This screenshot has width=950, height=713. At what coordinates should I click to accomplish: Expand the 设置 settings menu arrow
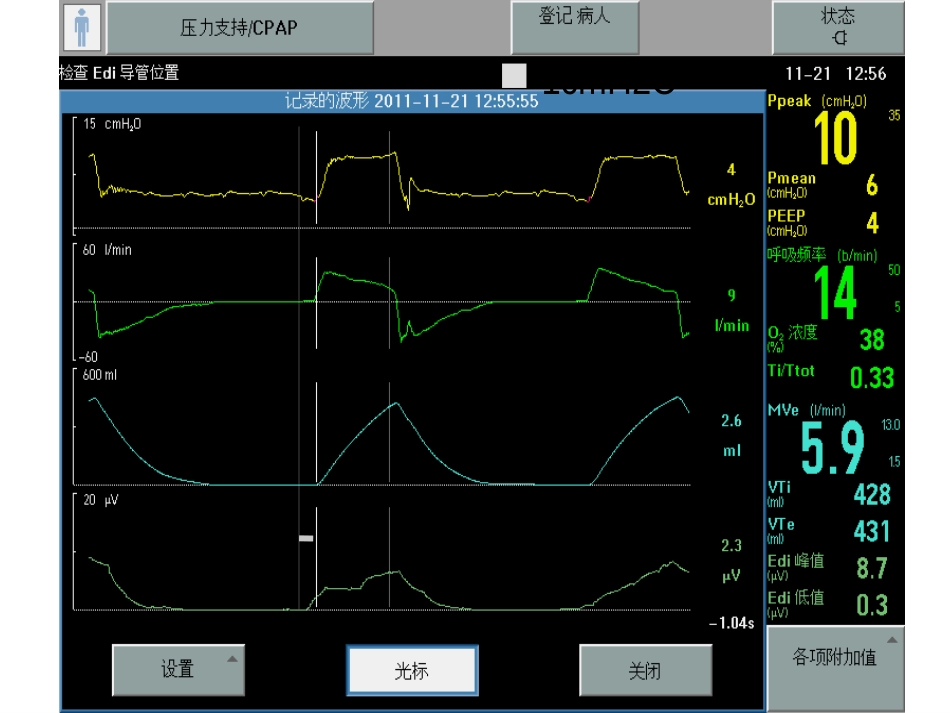(233, 659)
